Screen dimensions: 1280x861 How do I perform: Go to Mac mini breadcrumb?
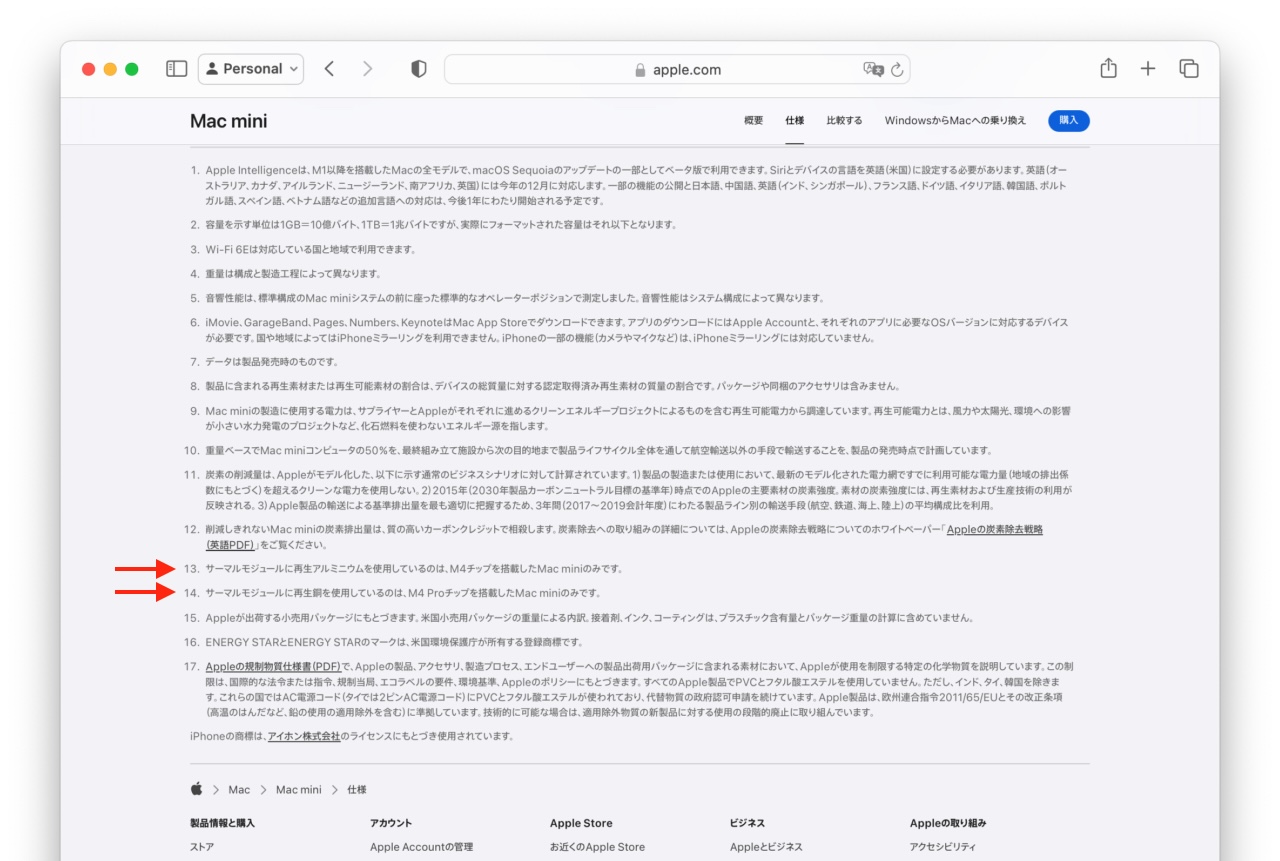point(299,790)
